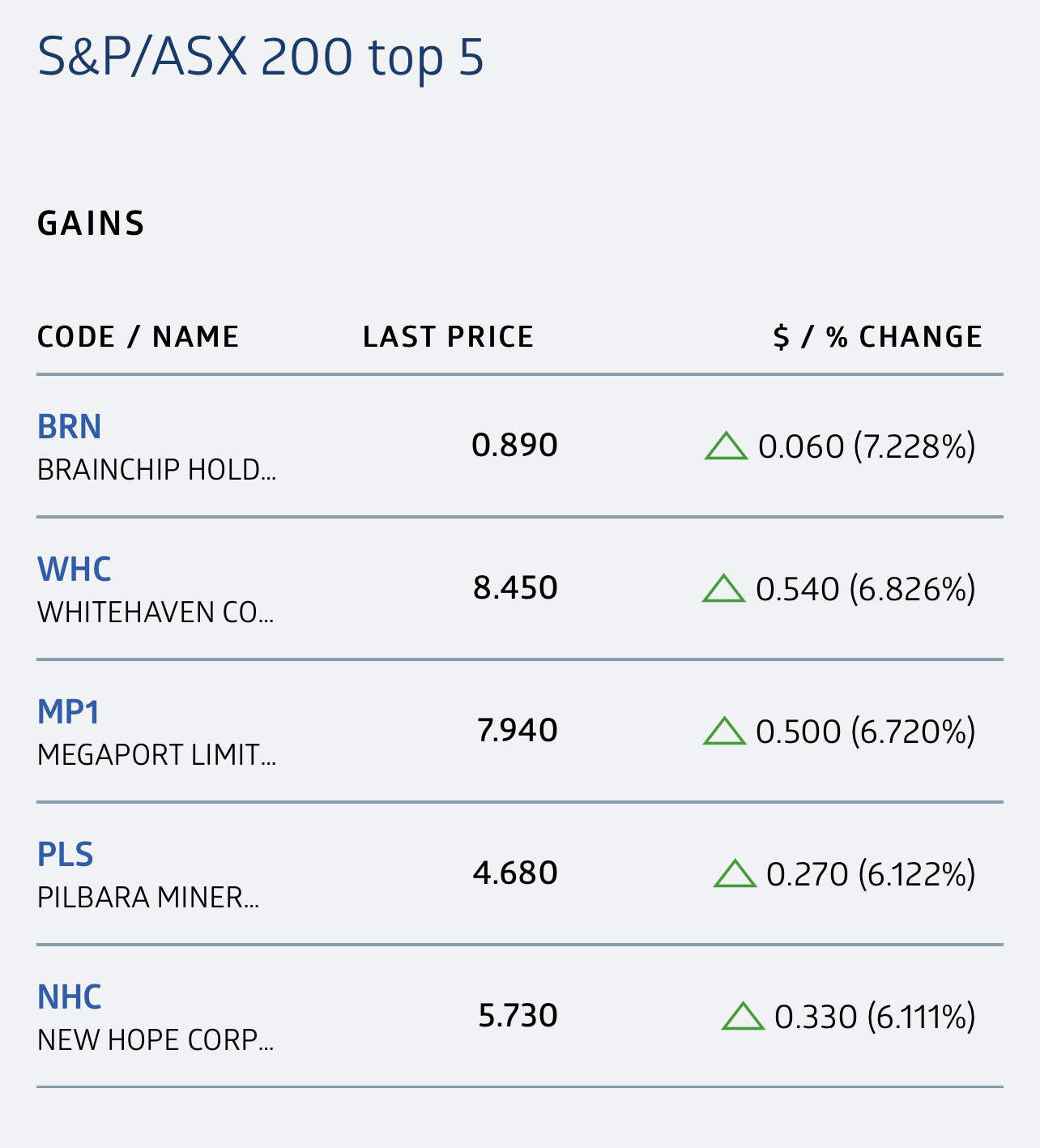The image size is (1040, 1148).
Task: Click green up triangle for NHC
Action: [743, 1017]
